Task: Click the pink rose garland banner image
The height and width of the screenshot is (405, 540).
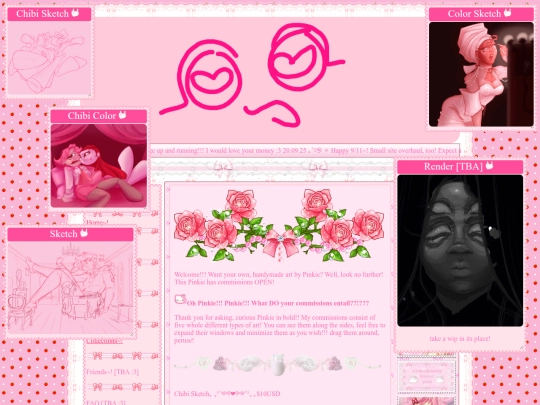Action: (x=279, y=226)
